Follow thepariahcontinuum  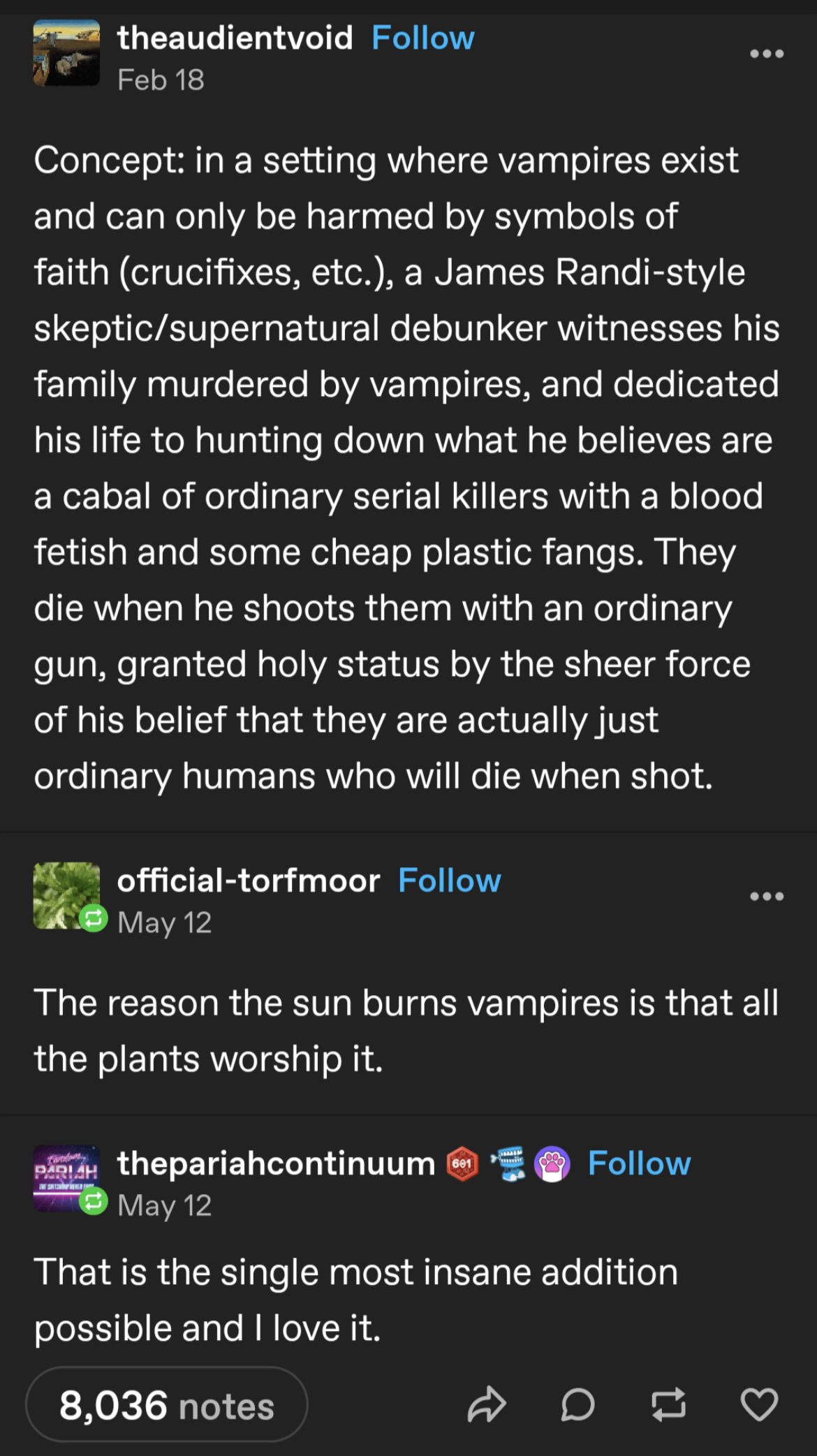639,1163
